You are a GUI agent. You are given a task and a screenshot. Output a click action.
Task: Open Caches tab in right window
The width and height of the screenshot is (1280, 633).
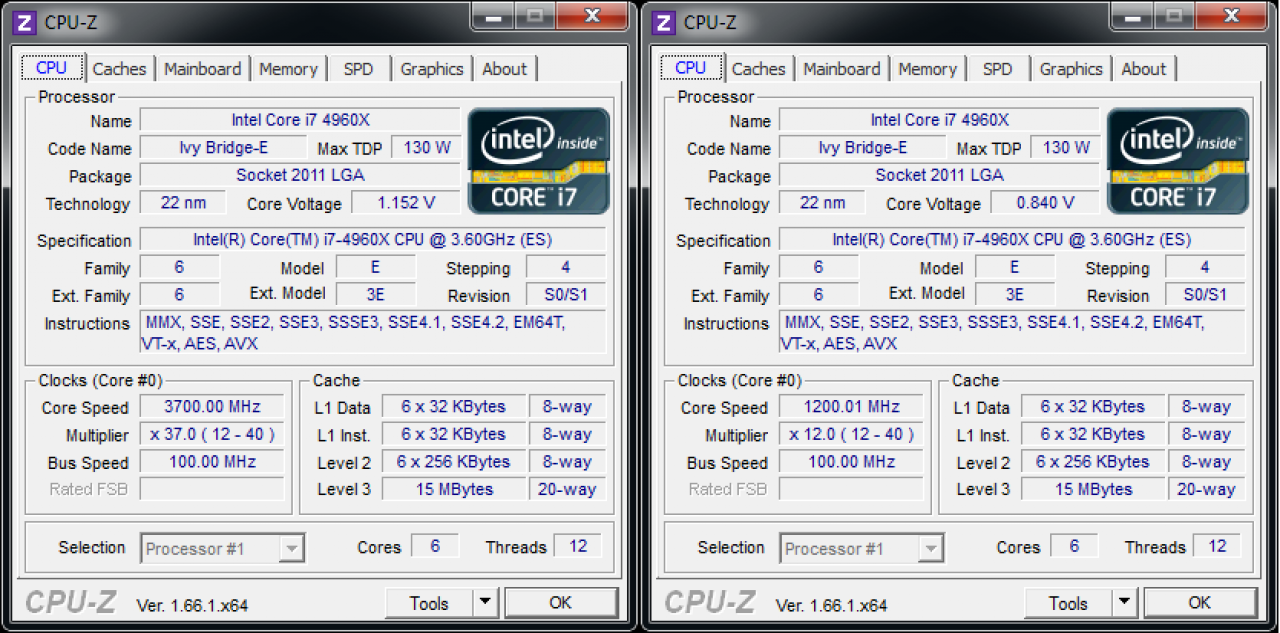tap(758, 69)
